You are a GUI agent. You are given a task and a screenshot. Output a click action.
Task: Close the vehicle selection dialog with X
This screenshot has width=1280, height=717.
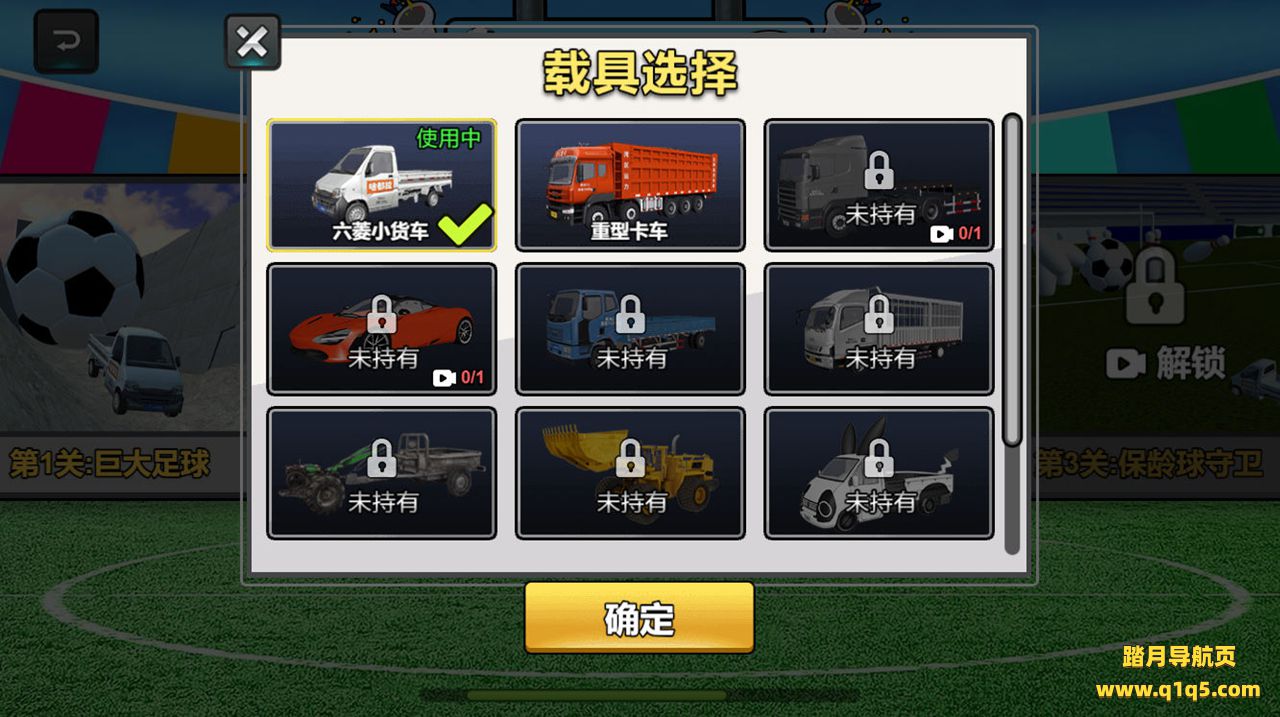coord(252,42)
